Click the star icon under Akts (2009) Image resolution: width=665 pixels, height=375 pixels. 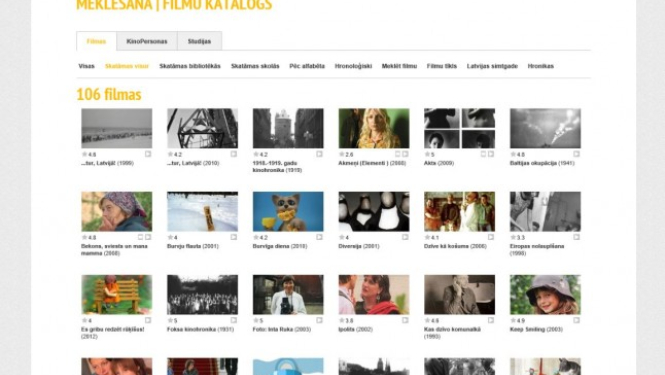point(427,154)
